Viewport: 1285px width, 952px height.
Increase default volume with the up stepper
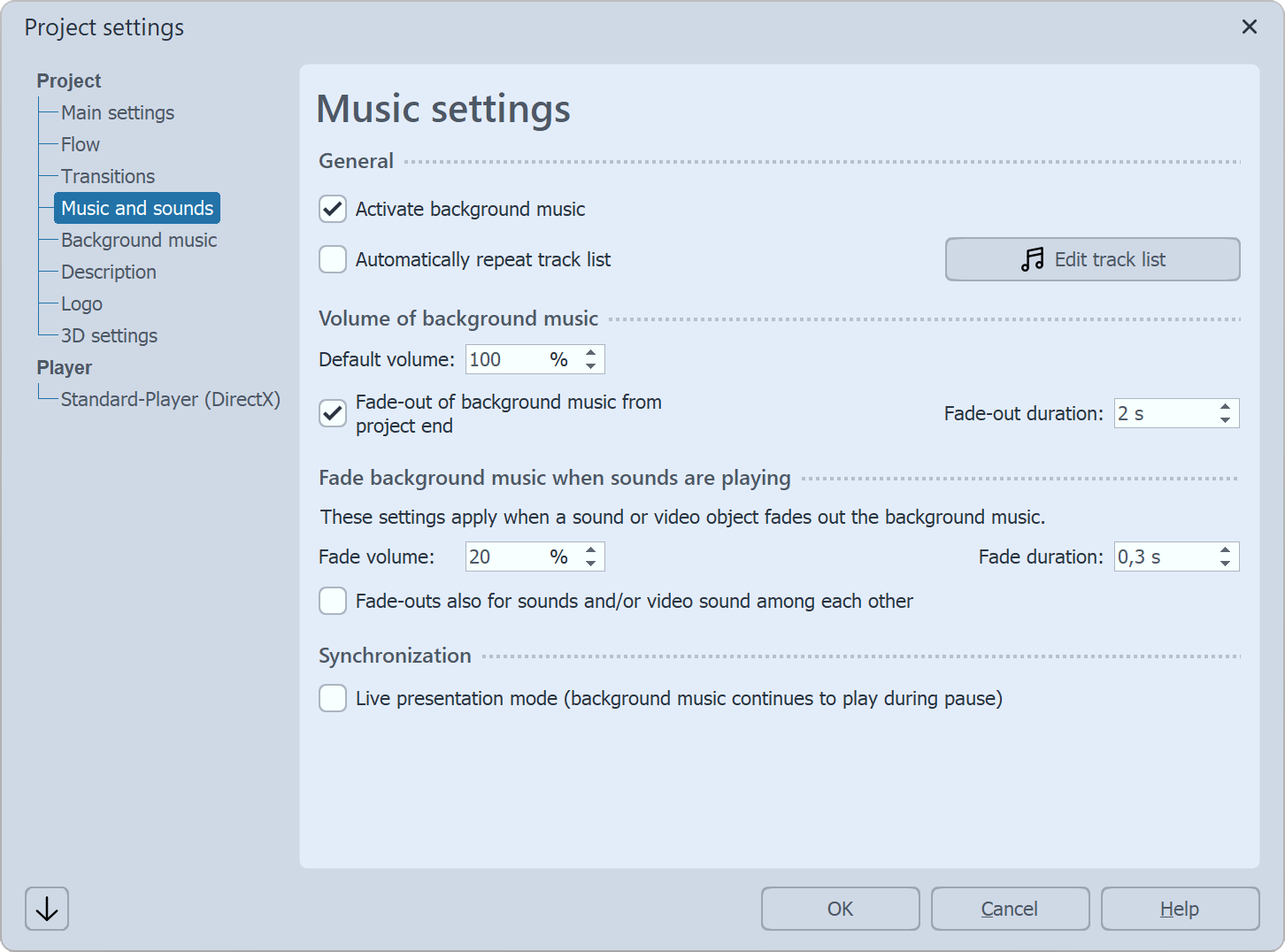pos(590,353)
